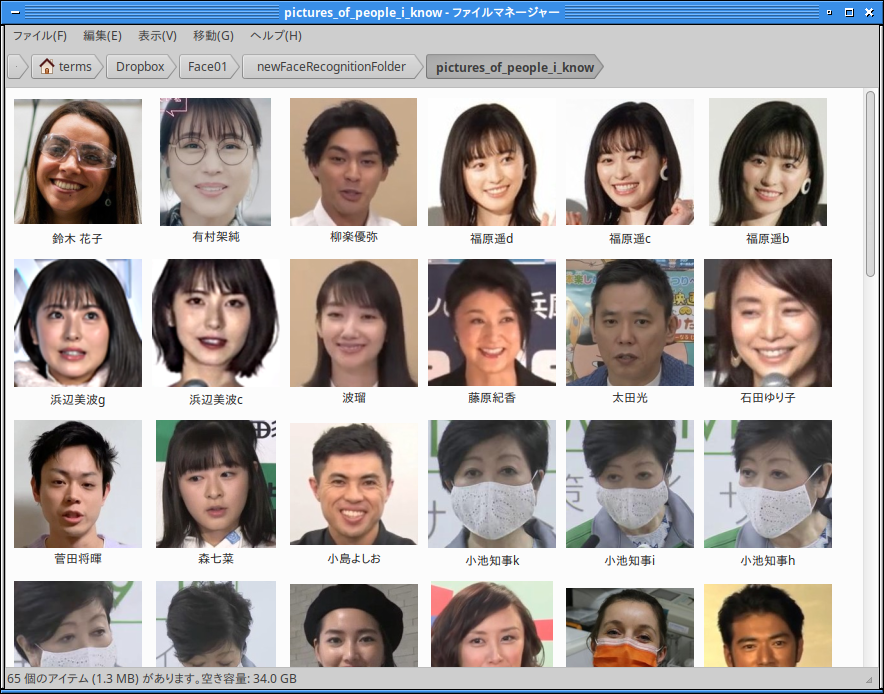
Task: Open the 移動(G) menu
Action: 213,36
